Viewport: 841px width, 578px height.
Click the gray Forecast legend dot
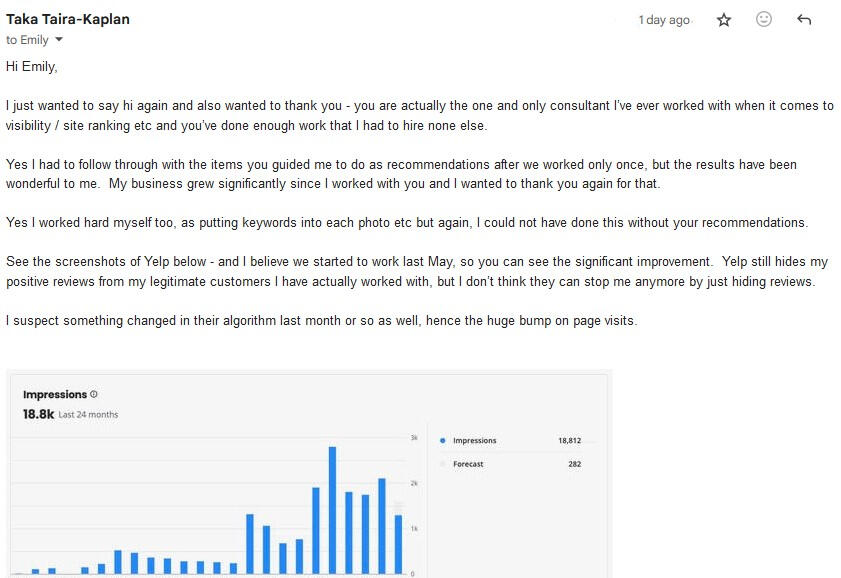pyautogui.click(x=442, y=464)
